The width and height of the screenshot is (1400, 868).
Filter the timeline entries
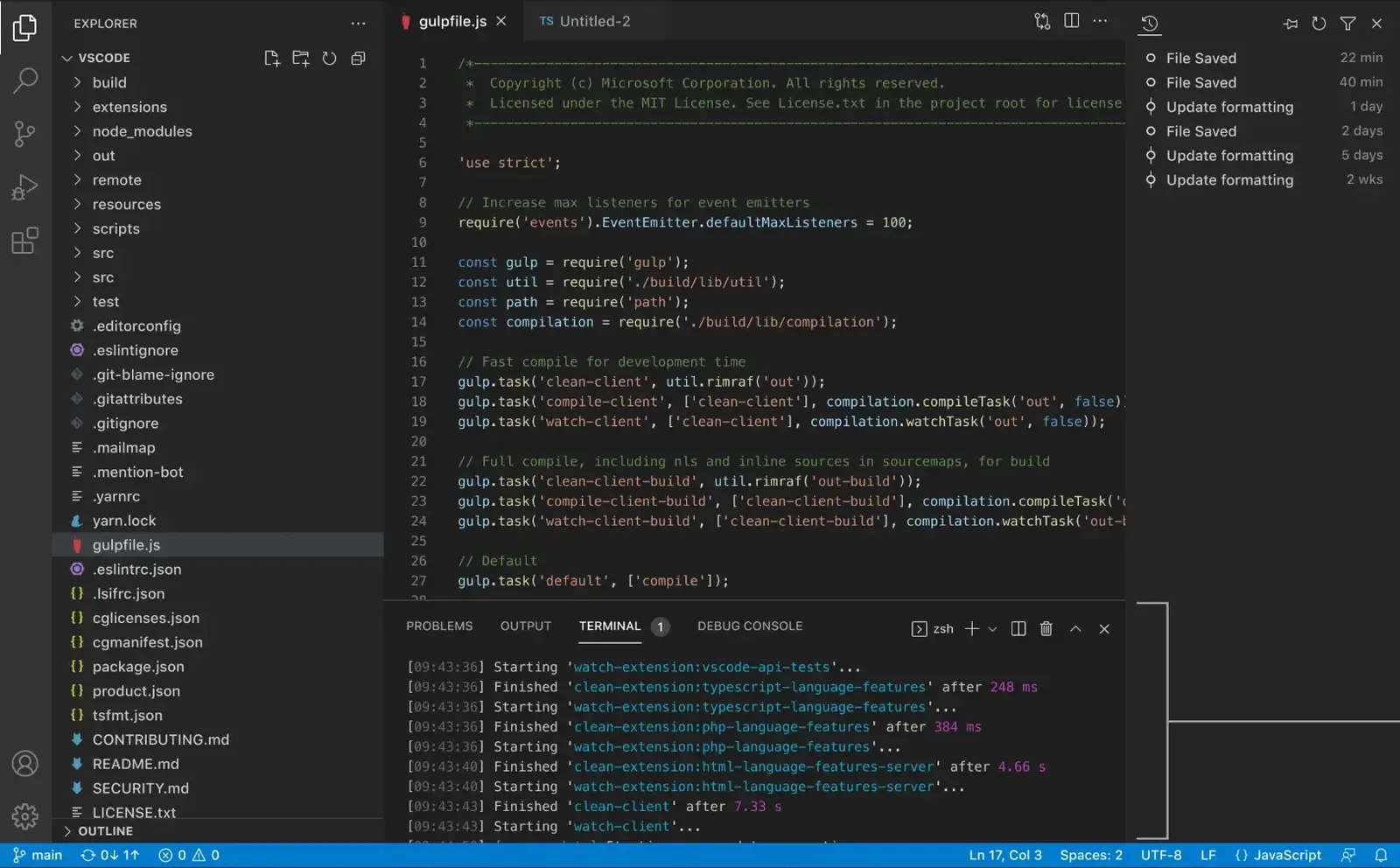pyautogui.click(x=1347, y=24)
